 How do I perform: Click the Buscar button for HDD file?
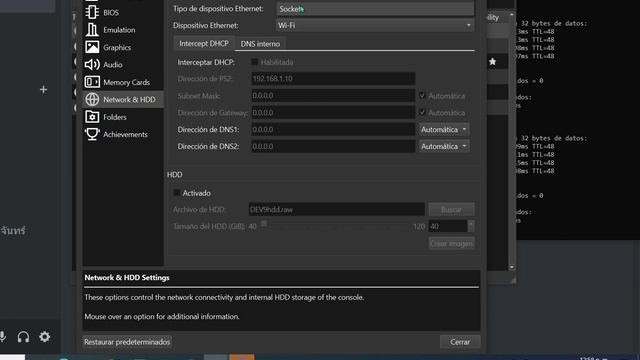pos(451,209)
